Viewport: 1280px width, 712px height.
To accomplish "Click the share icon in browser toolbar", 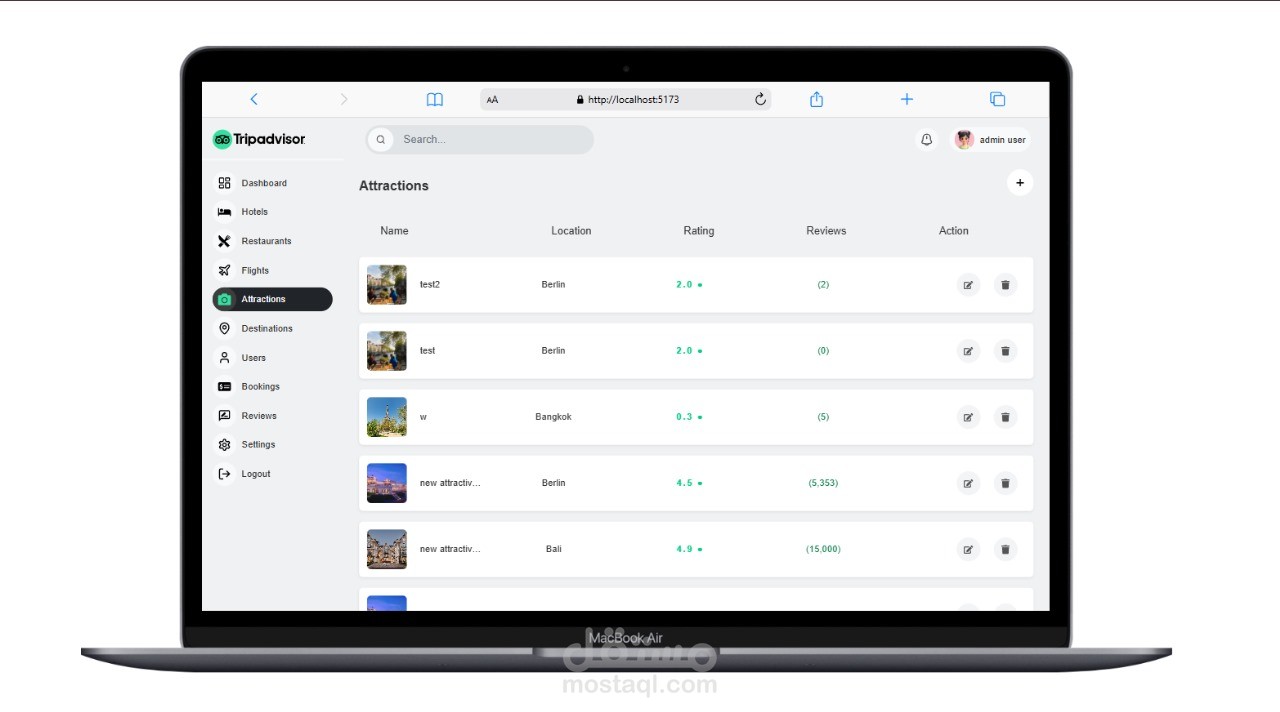I will pos(816,99).
